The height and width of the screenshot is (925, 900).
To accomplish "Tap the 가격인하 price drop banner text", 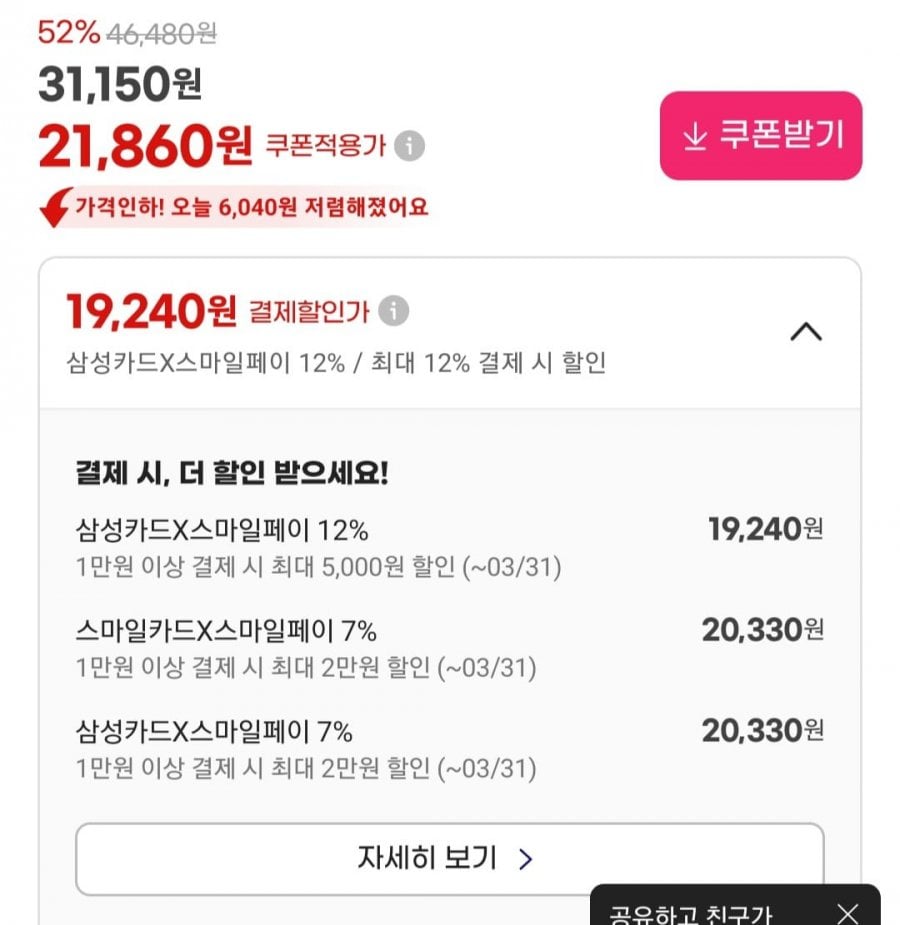I will tap(251, 208).
